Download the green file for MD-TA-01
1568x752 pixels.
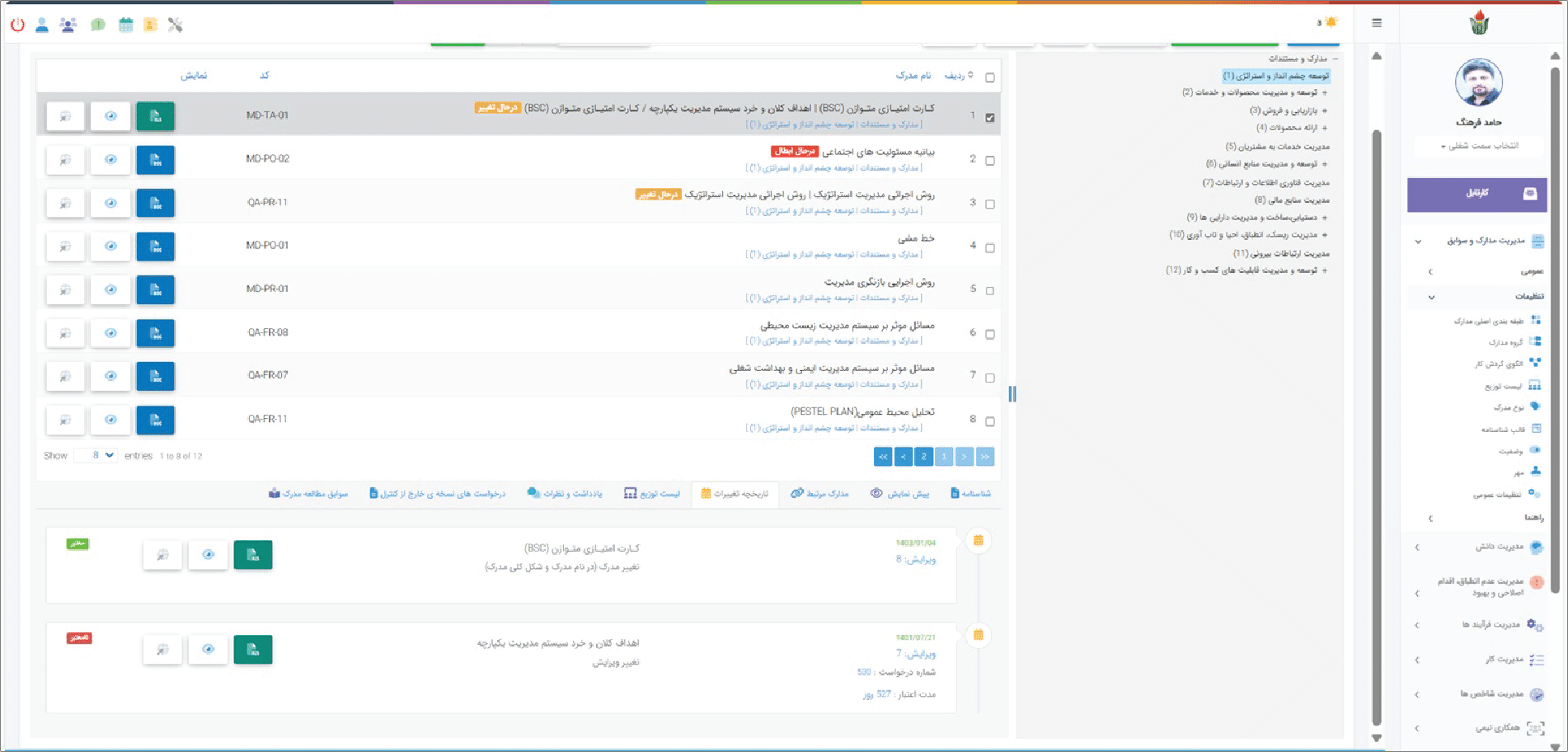[155, 116]
